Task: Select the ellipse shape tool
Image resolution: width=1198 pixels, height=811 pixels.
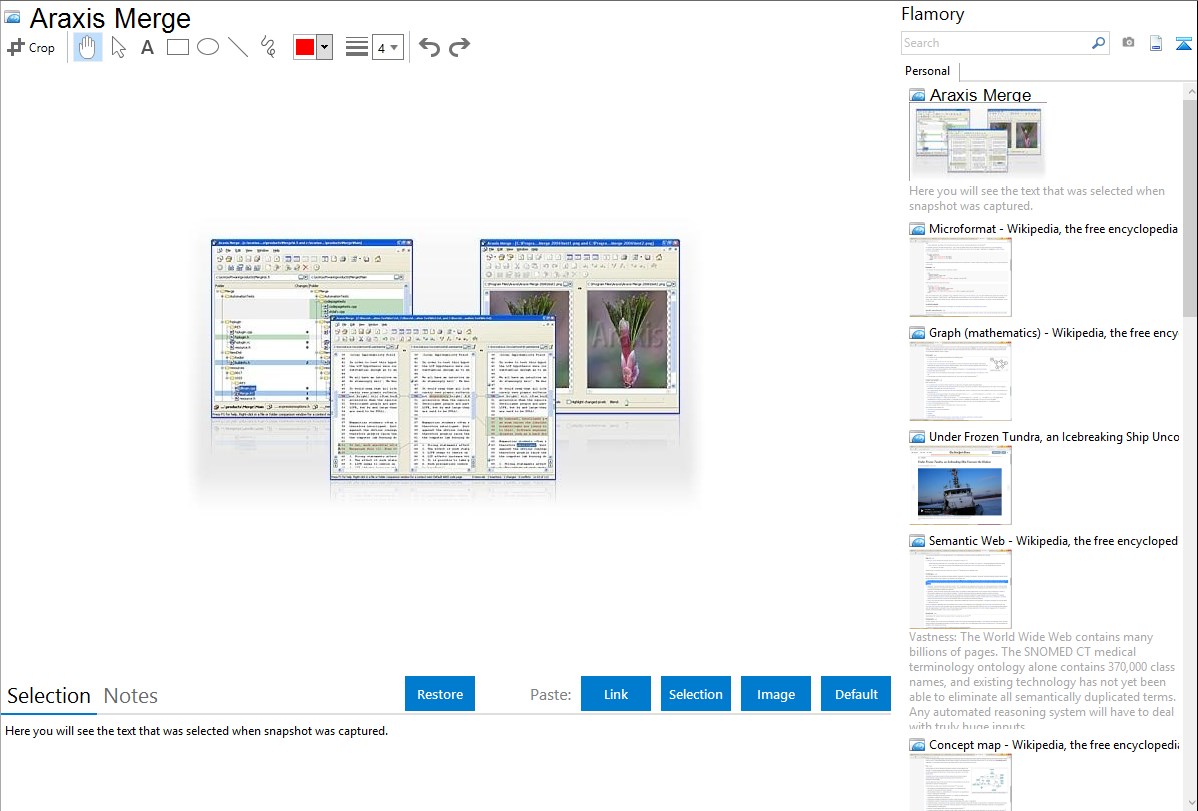Action: [x=208, y=47]
